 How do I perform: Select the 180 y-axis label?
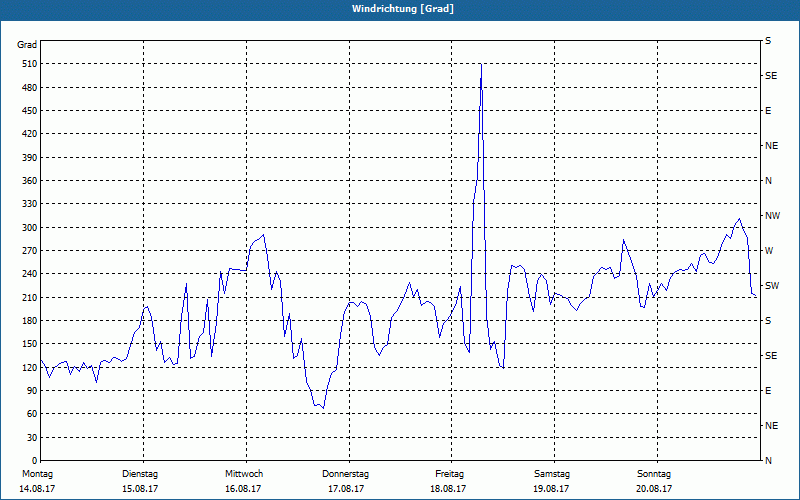pyautogui.click(x=30, y=321)
